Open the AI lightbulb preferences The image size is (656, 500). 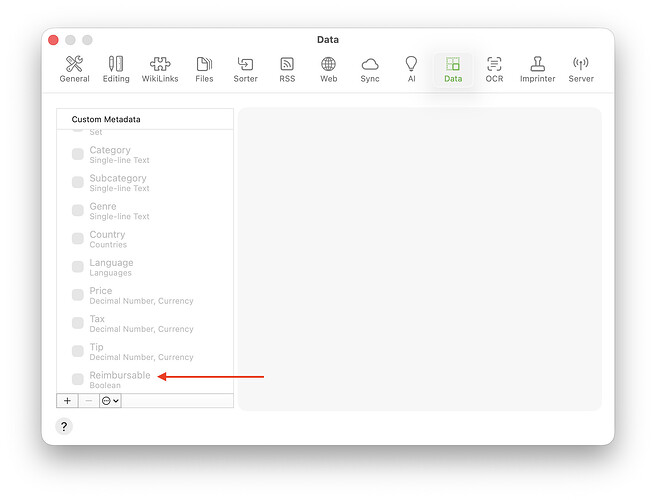tap(411, 69)
